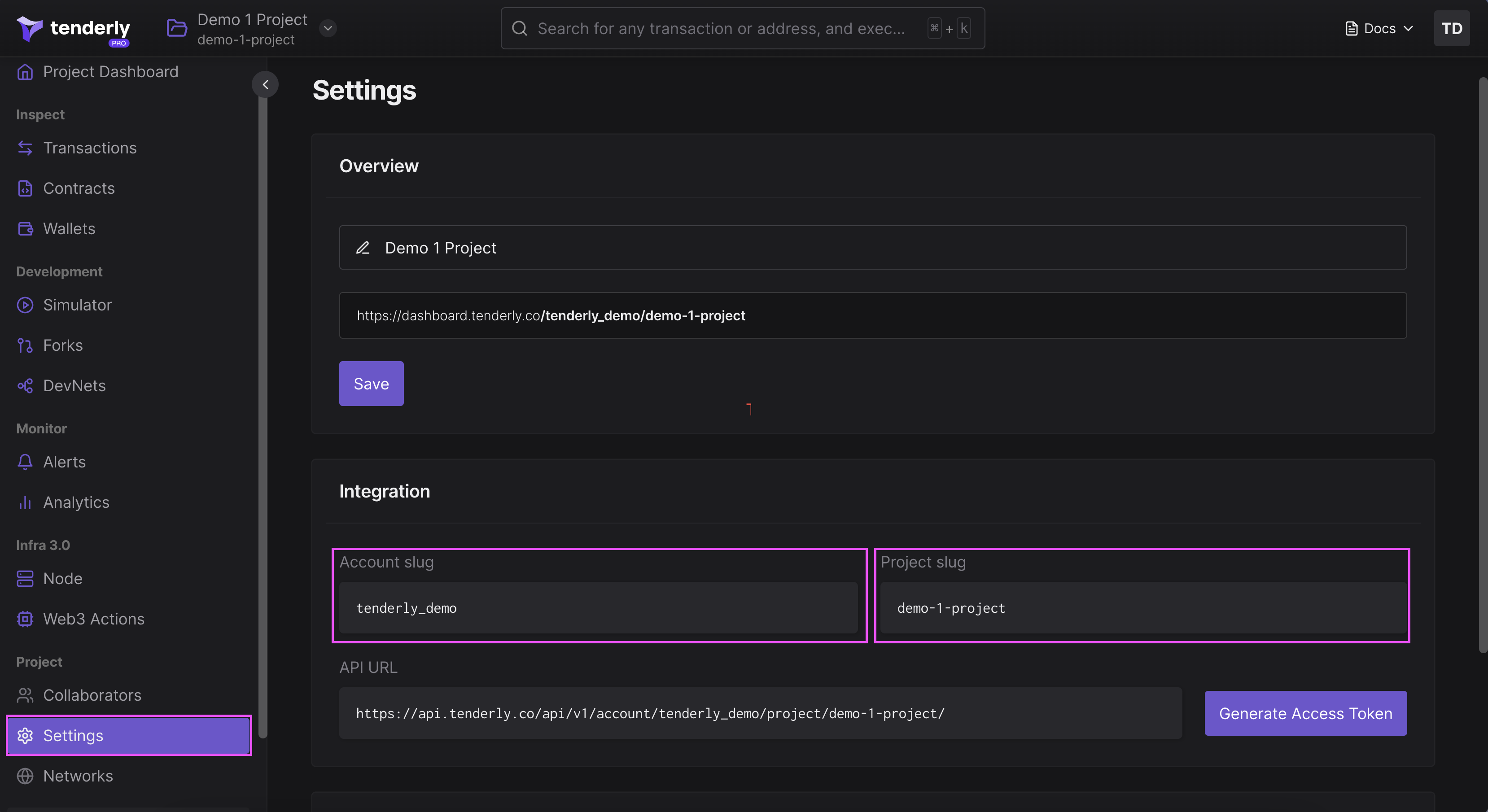
Task: Generate Access Token
Action: click(1305, 713)
